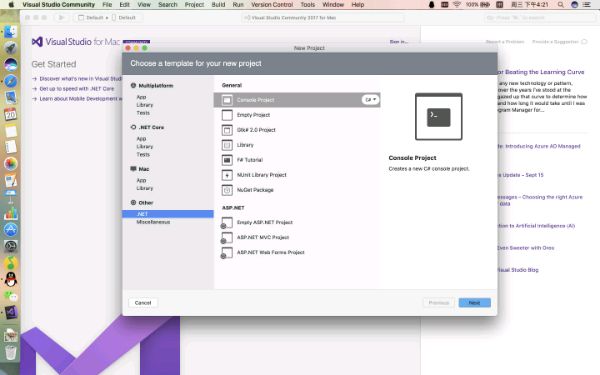The height and width of the screenshot is (375, 600).
Task: Open Safari from the dock
Action: [11, 81]
